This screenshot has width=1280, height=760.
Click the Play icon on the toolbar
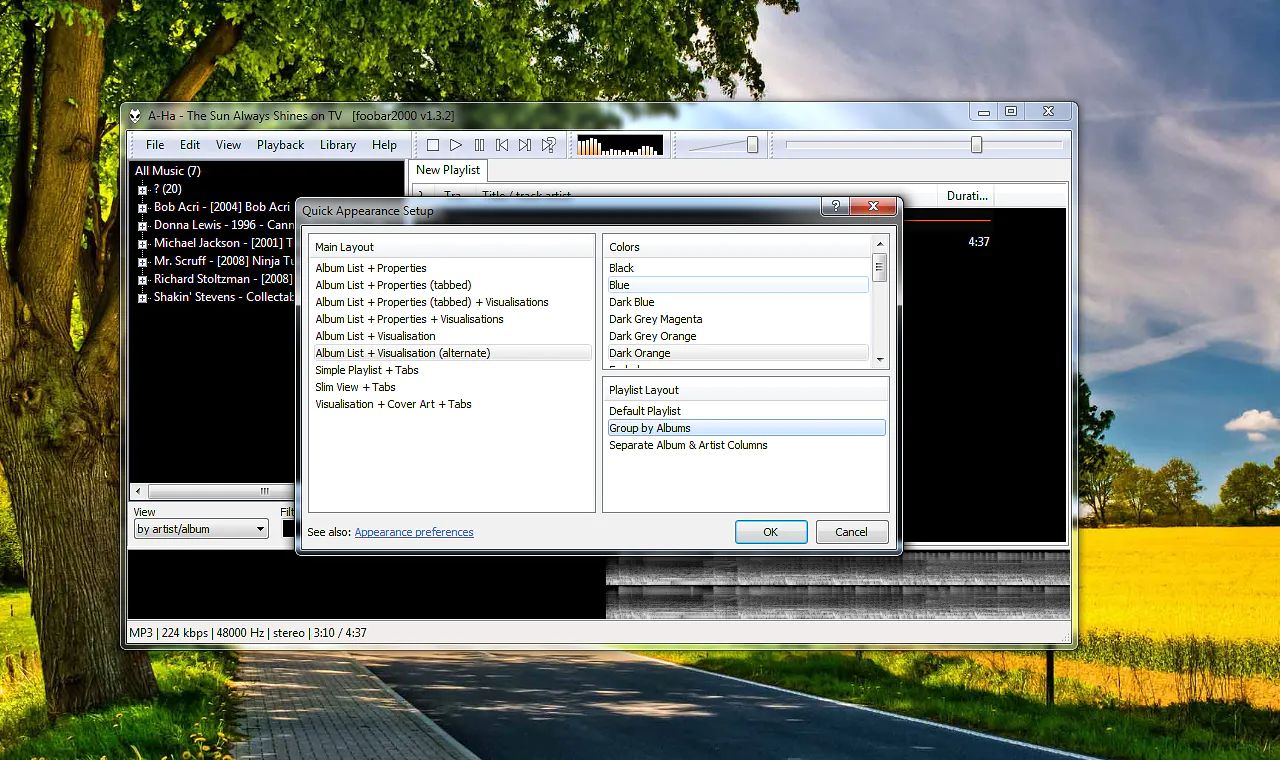pyautogui.click(x=456, y=144)
